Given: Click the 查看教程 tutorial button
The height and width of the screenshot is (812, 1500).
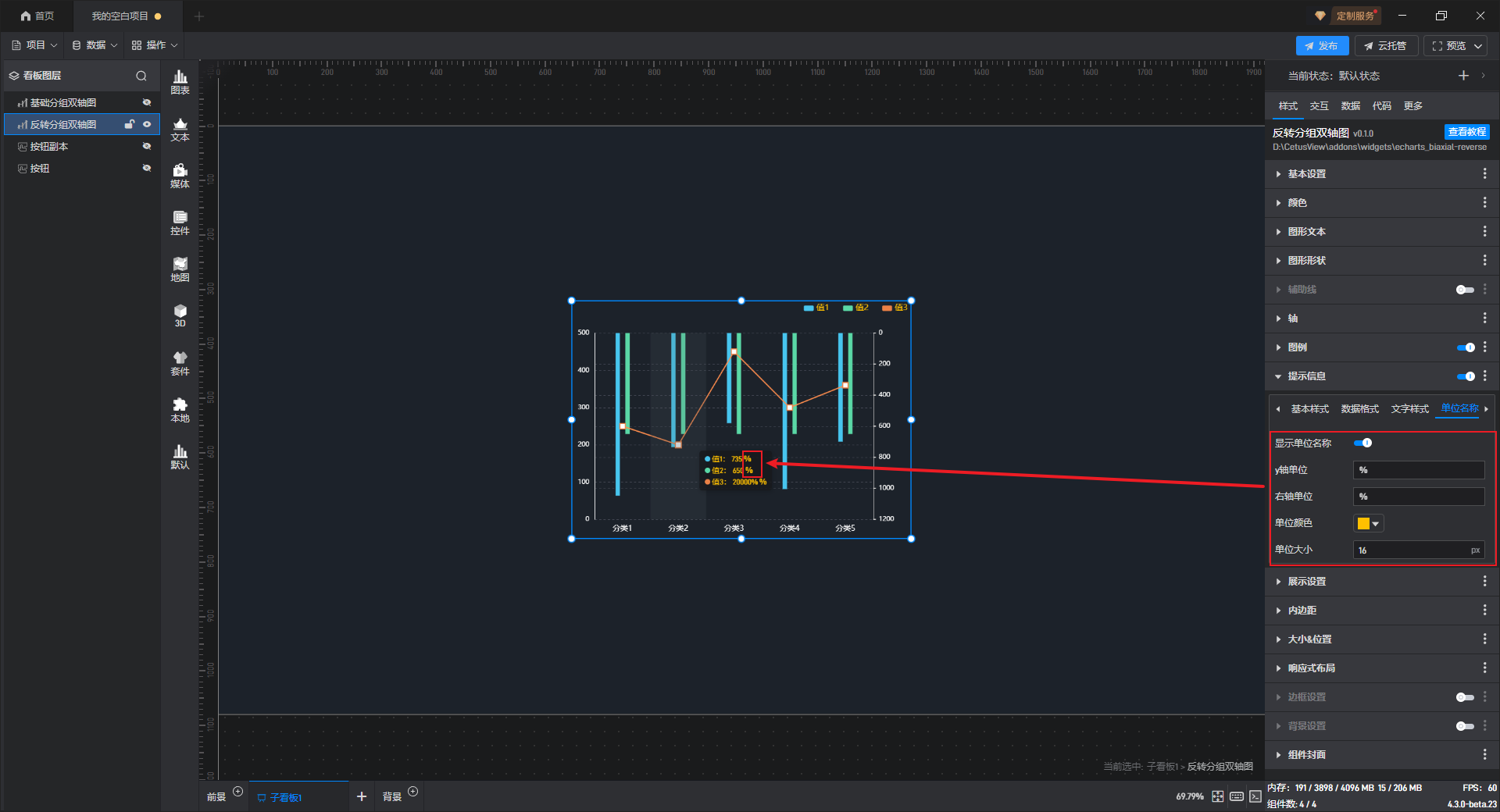Looking at the screenshot, I should coord(1466,132).
